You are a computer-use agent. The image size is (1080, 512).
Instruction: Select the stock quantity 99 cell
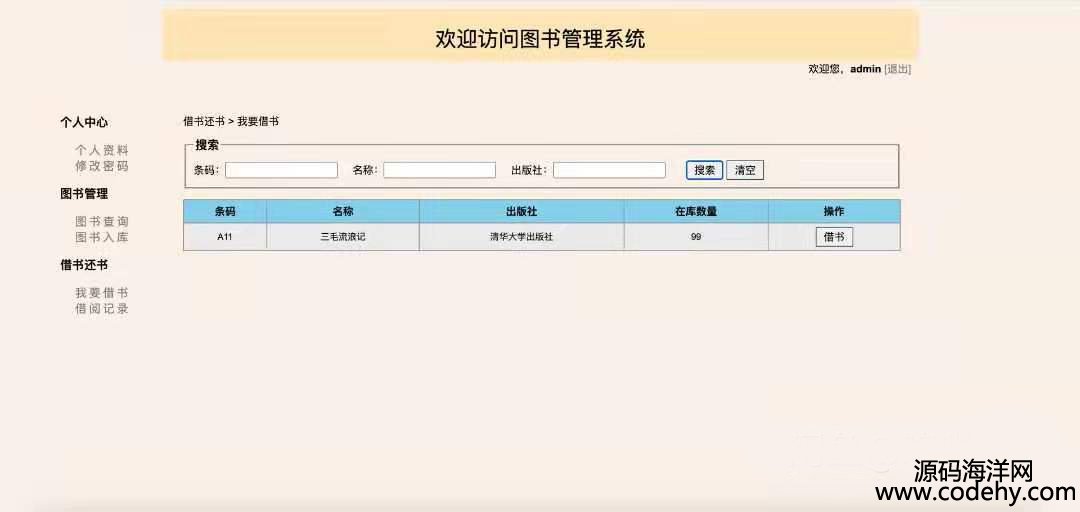696,237
